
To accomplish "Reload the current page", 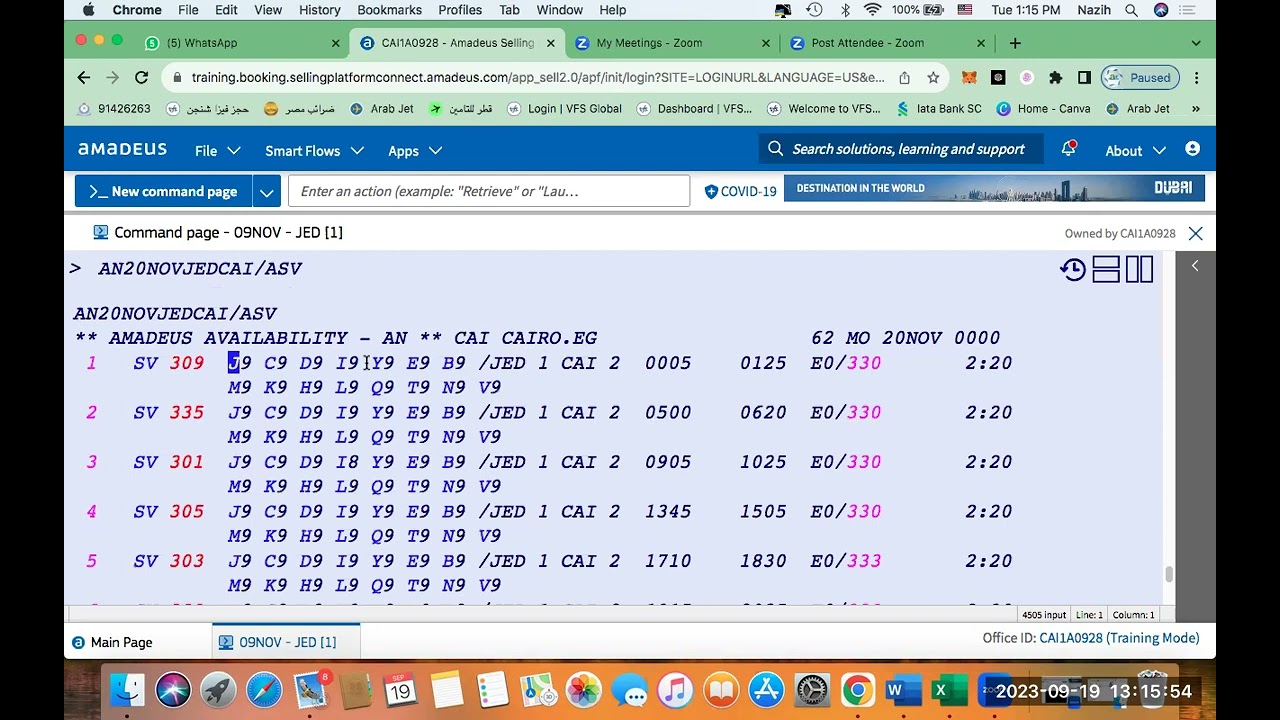I will (142, 77).
